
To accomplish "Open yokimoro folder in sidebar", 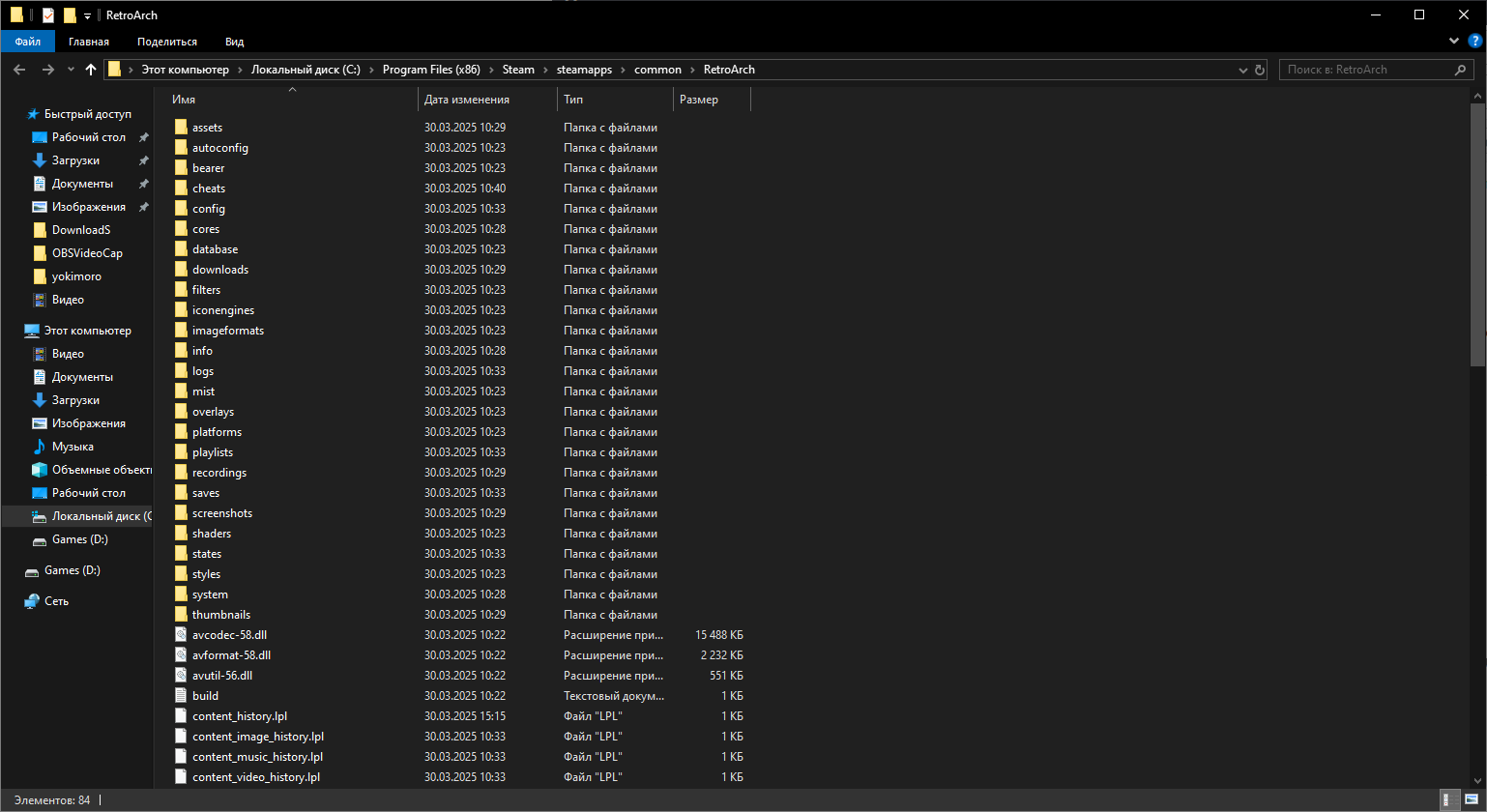I will (76, 276).
